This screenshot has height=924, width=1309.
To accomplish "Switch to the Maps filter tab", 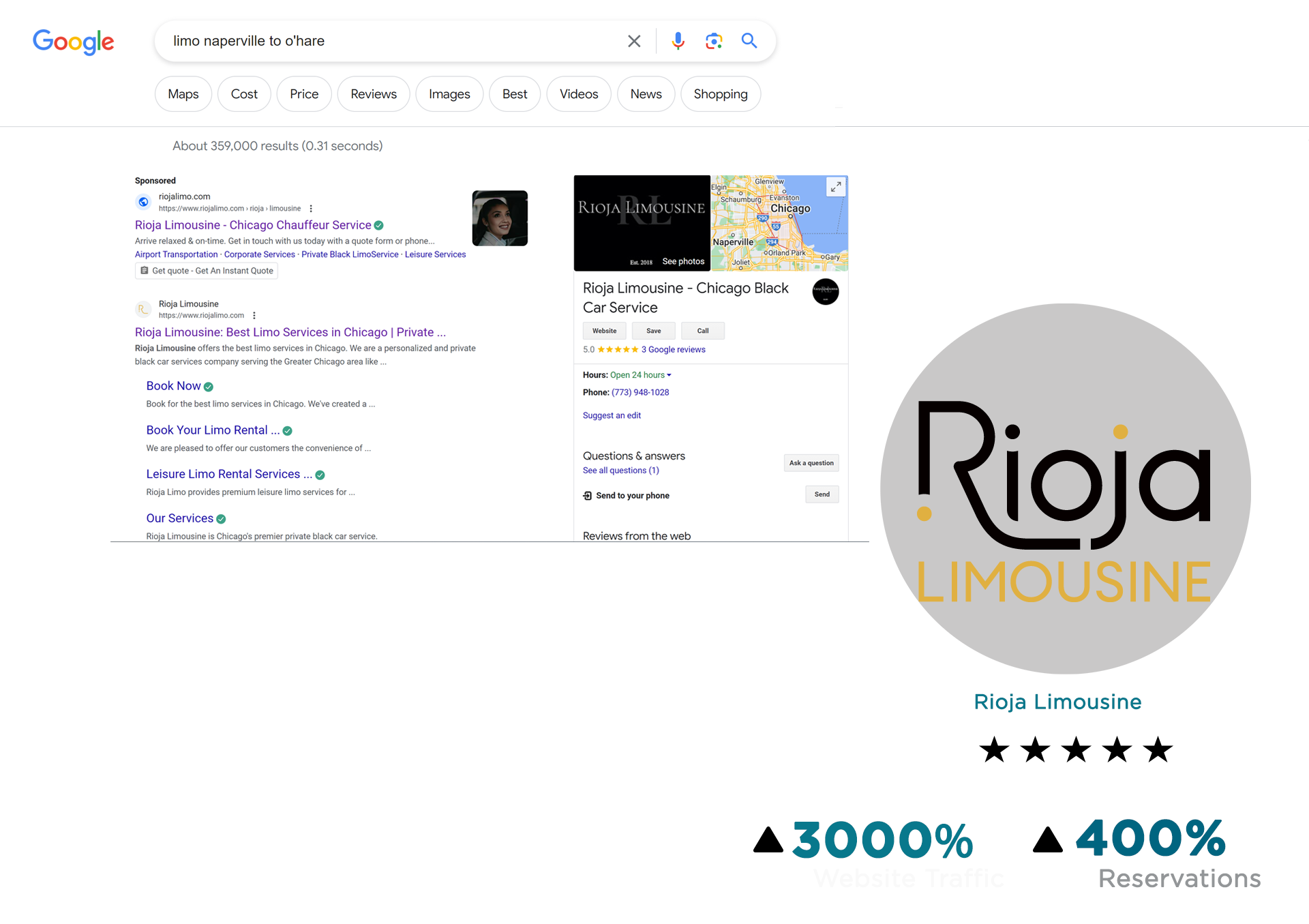I will click(x=183, y=94).
